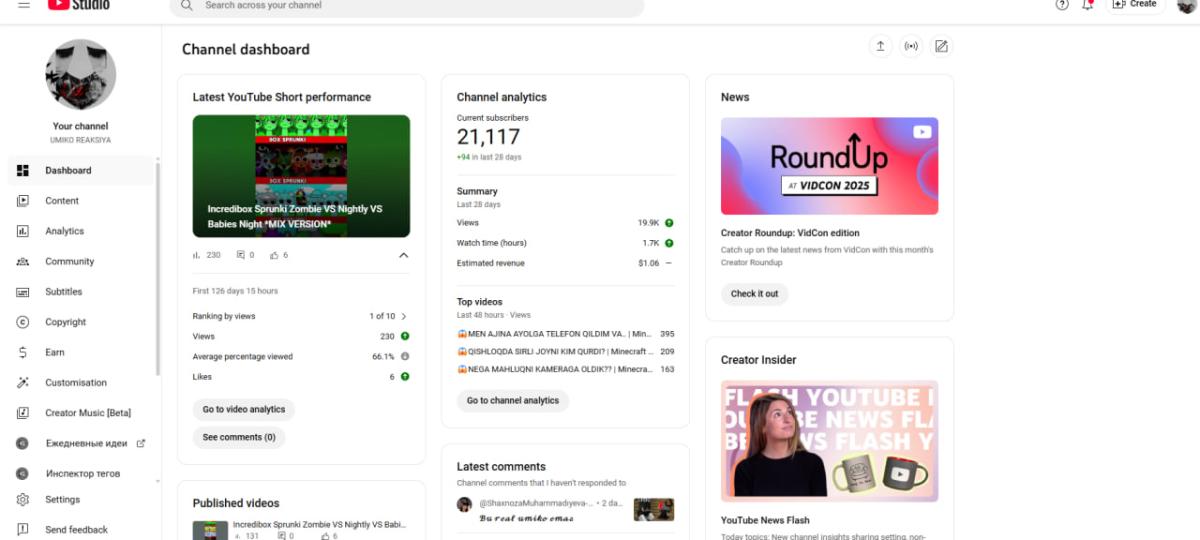Screen dimensions: 1200x540
Task: Click the Published videos Incredibox Sprunki title
Action: [x=320, y=524]
